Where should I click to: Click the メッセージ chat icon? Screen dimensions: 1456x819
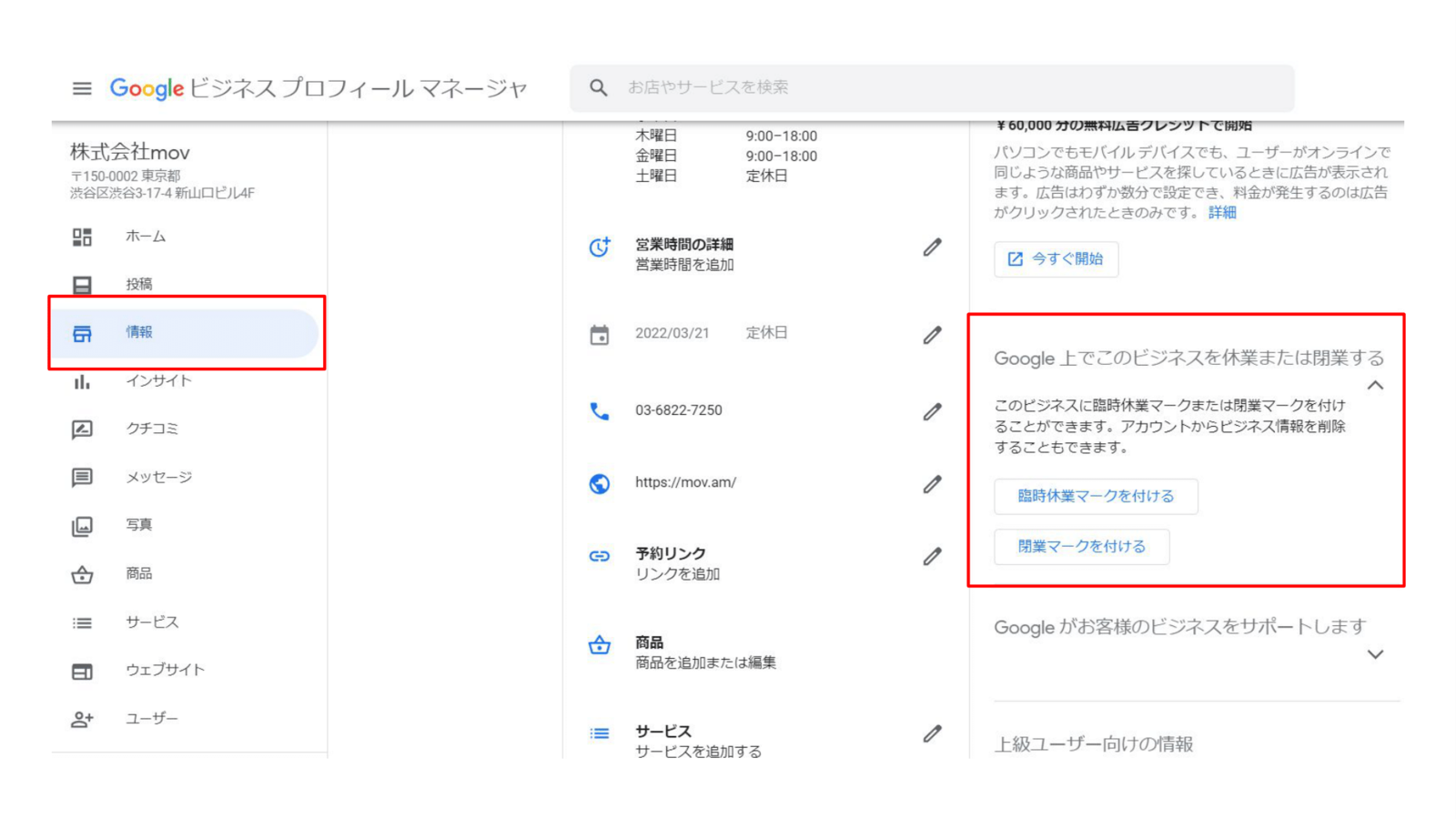[x=82, y=477]
